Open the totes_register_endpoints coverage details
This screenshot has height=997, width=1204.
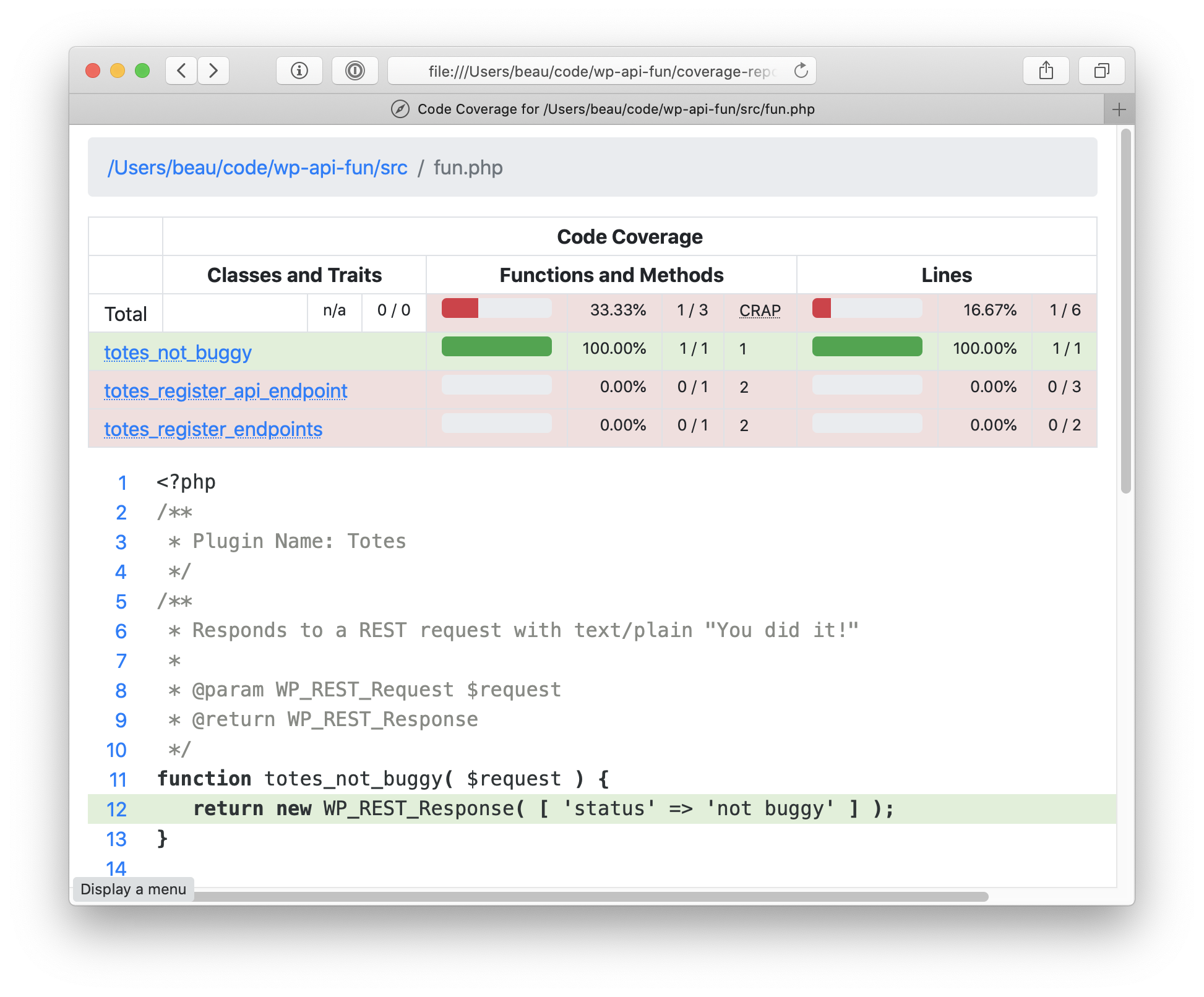[x=213, y=429]
